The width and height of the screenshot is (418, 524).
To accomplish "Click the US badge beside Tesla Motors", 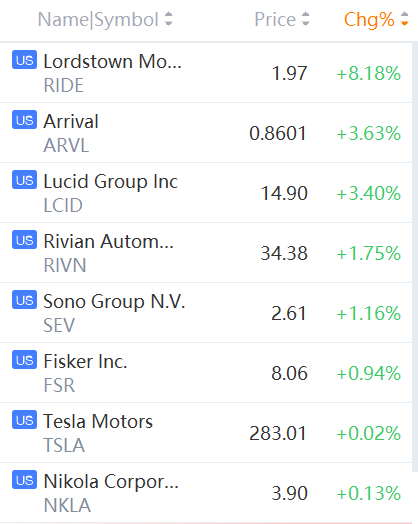I will [x=24, y=419].
